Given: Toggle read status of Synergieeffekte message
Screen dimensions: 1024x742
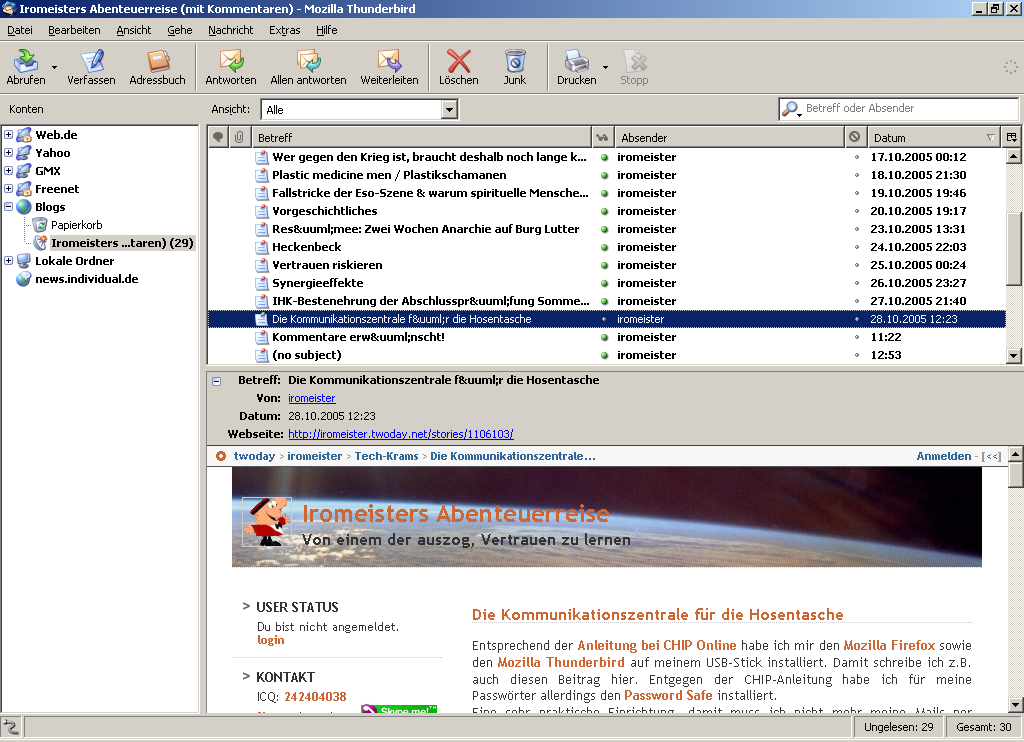Looking at the screenshot, I should (x=604, y=283).
